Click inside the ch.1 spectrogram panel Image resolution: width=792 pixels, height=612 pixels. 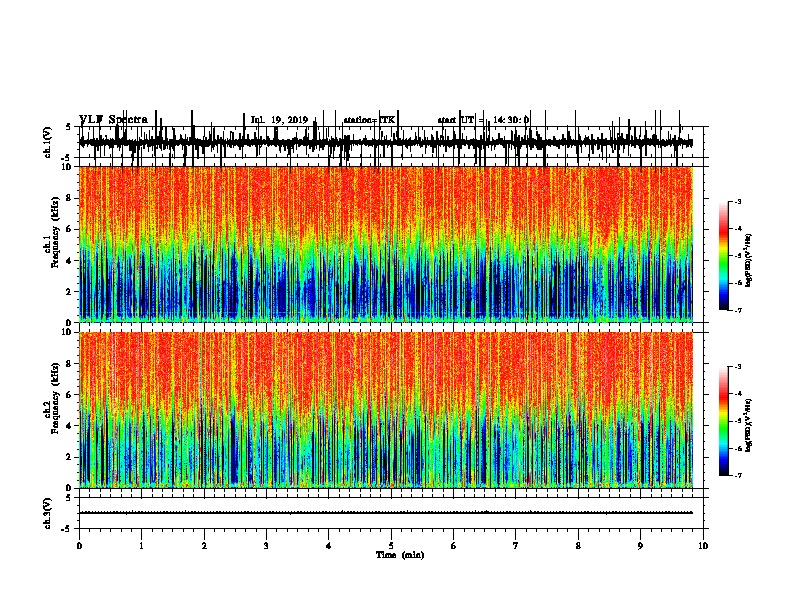[x=386, y=244]
